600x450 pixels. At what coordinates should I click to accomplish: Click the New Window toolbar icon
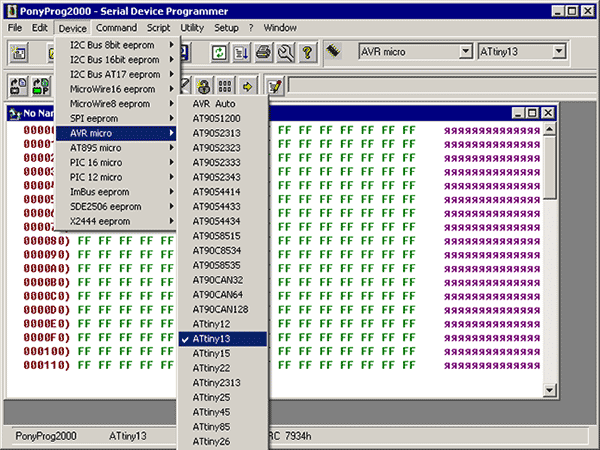(18, 52)
